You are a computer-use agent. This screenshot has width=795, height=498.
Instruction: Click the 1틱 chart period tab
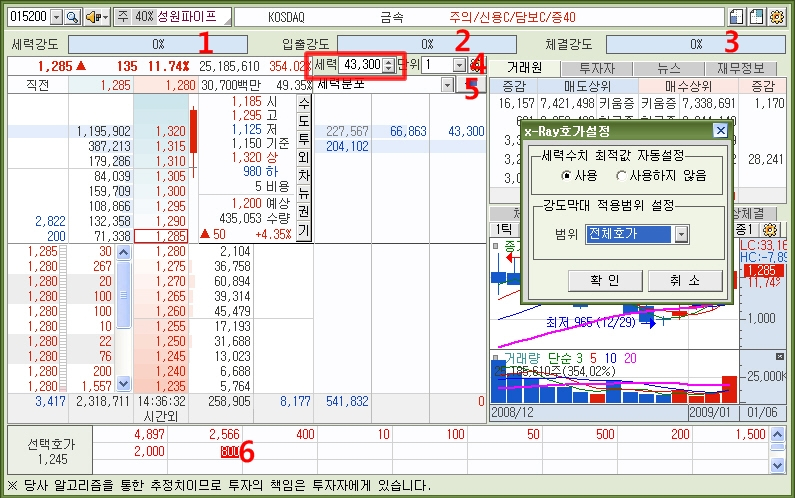point(503,229)
